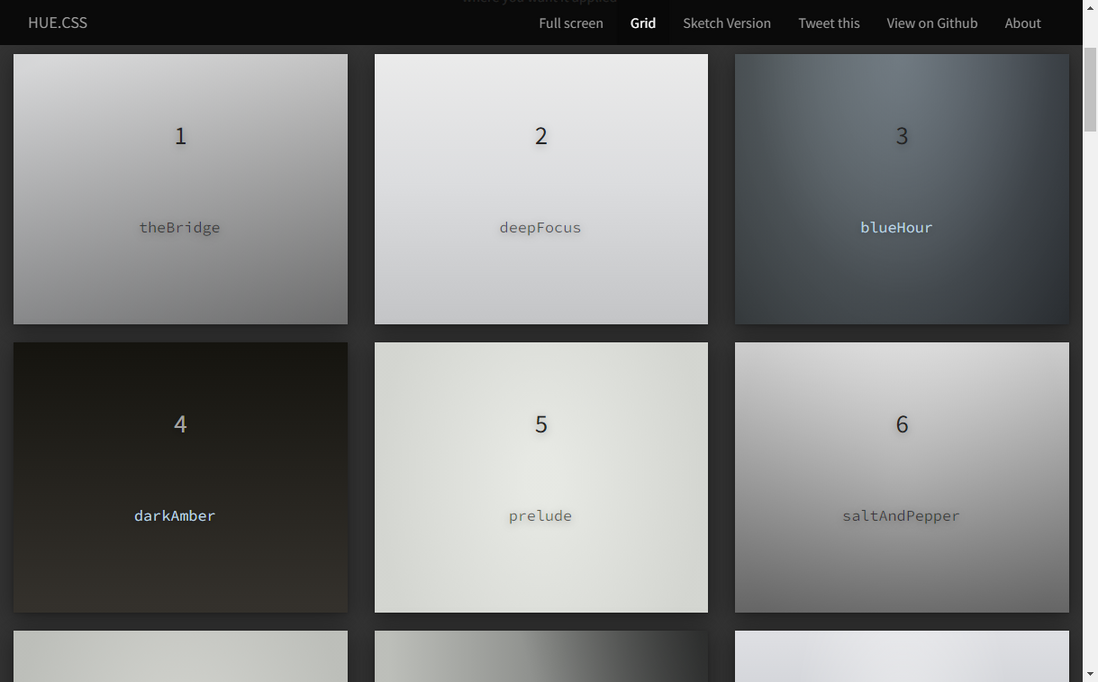Click the darkAmber class name text
The height and width of the screenshot is (682, 1098).
175,516
